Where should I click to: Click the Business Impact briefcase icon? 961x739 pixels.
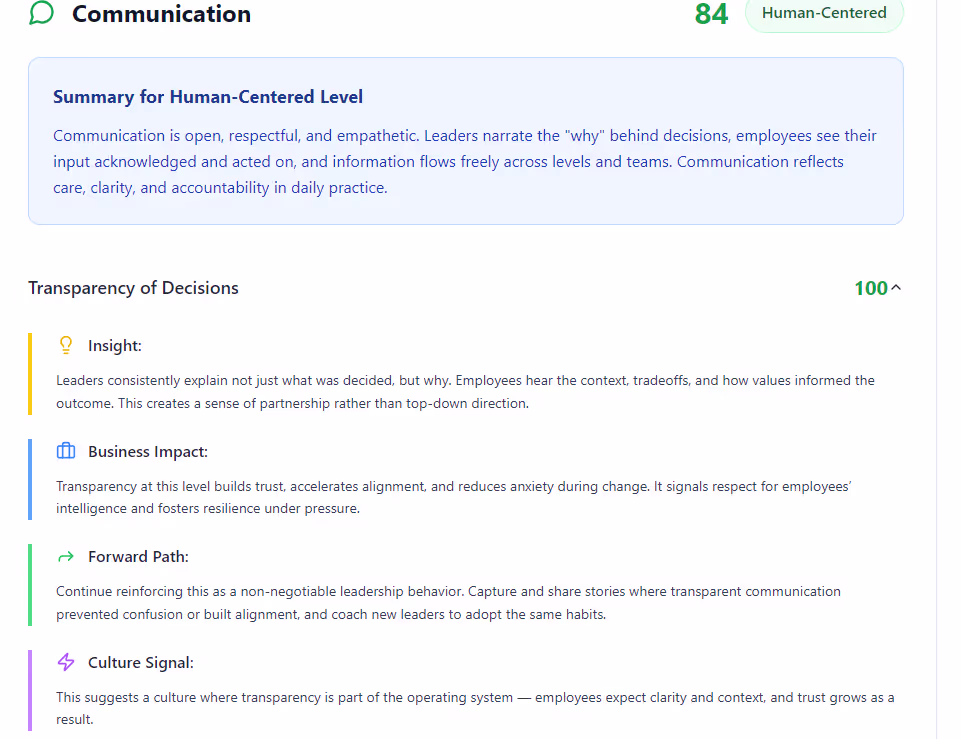[66, 451]
